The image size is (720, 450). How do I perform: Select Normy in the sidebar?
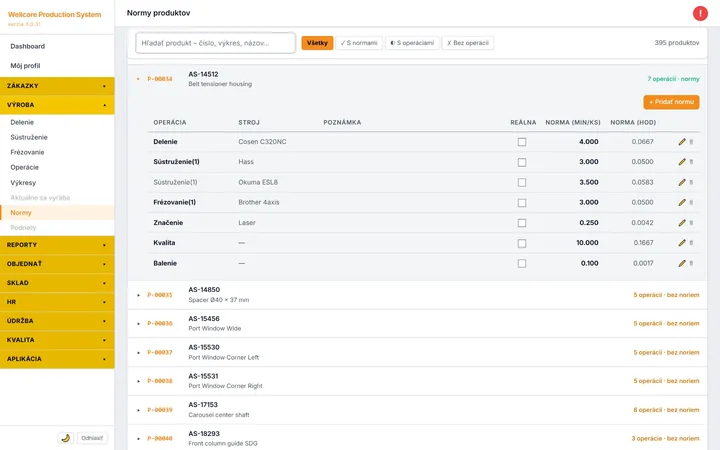click(57, 213)
